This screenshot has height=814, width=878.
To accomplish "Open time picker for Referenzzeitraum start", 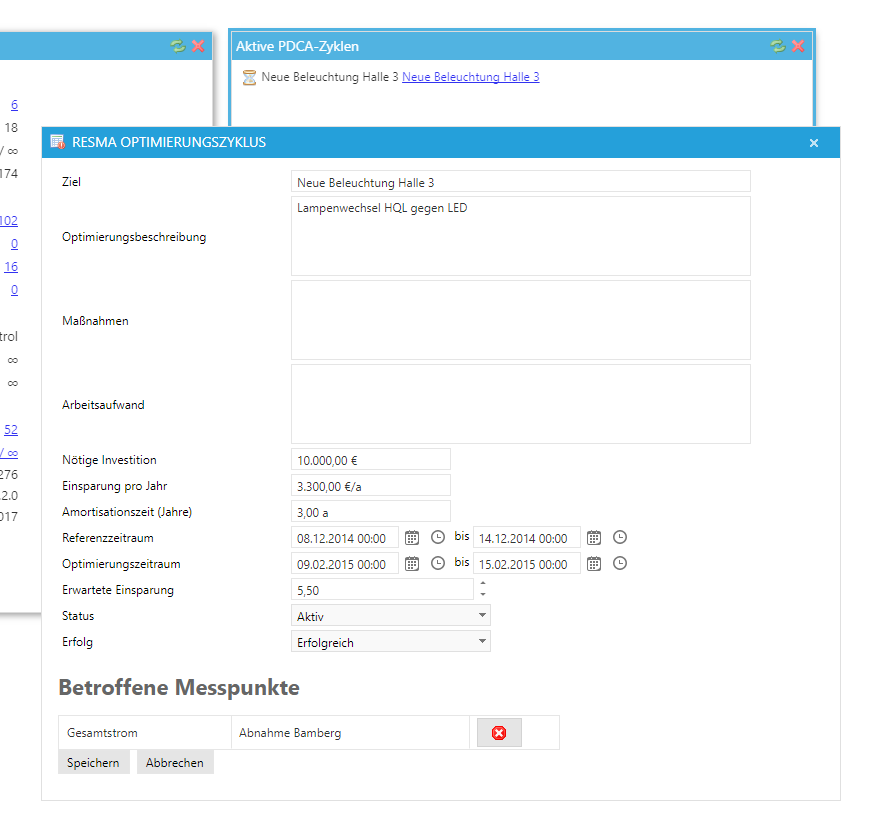I will [x=437, y=538].
